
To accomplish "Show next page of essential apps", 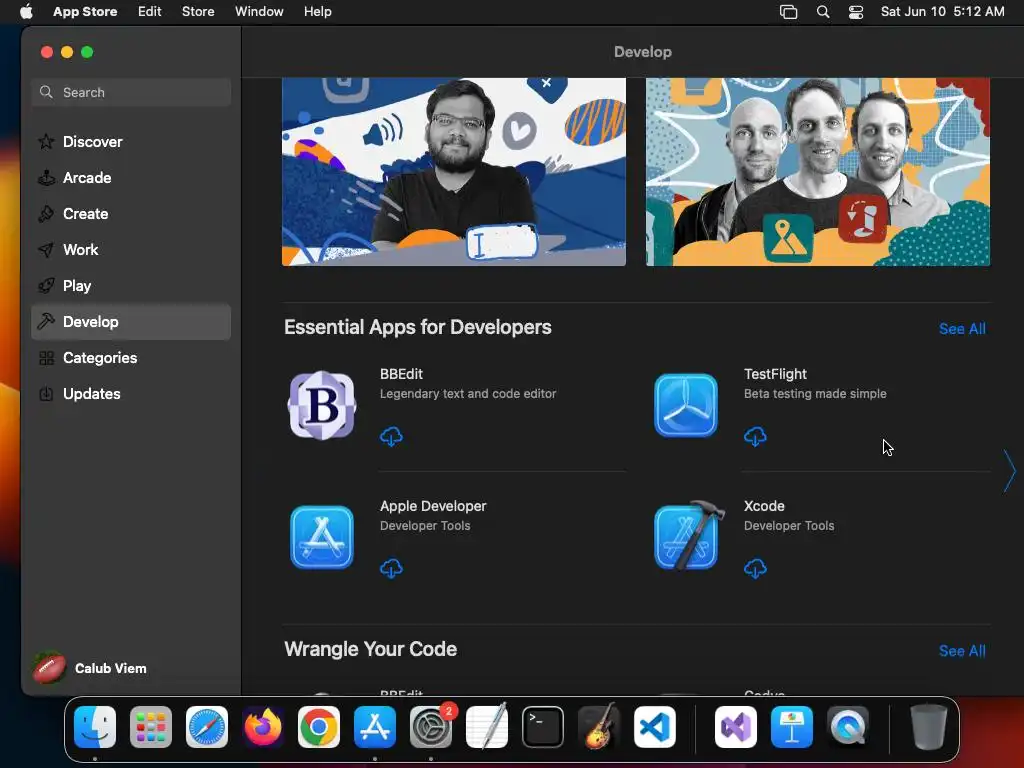I will (1010, 470).
